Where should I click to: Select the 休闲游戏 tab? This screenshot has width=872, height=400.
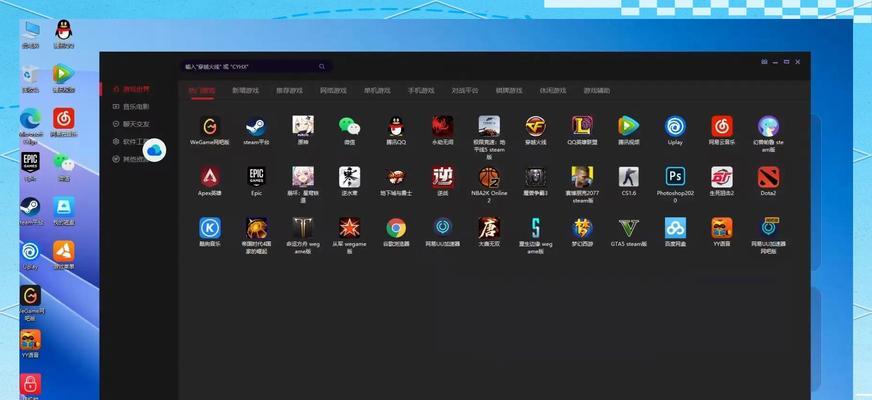tap(553, 90)
